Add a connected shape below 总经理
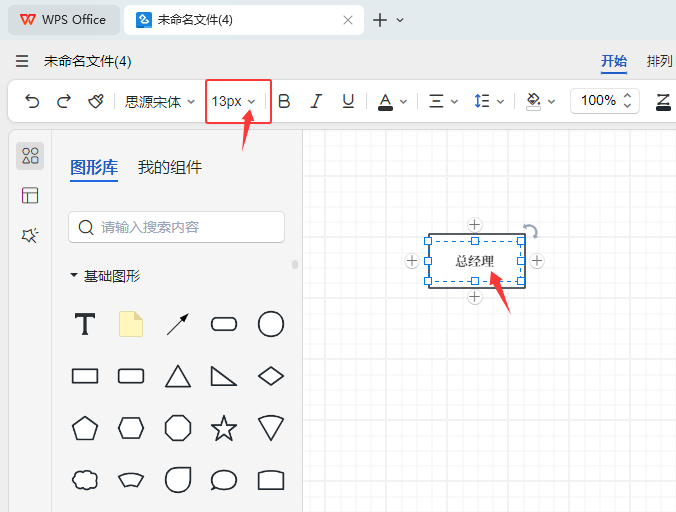The width and height of the screenshot is (676, 512). (475, 297)
